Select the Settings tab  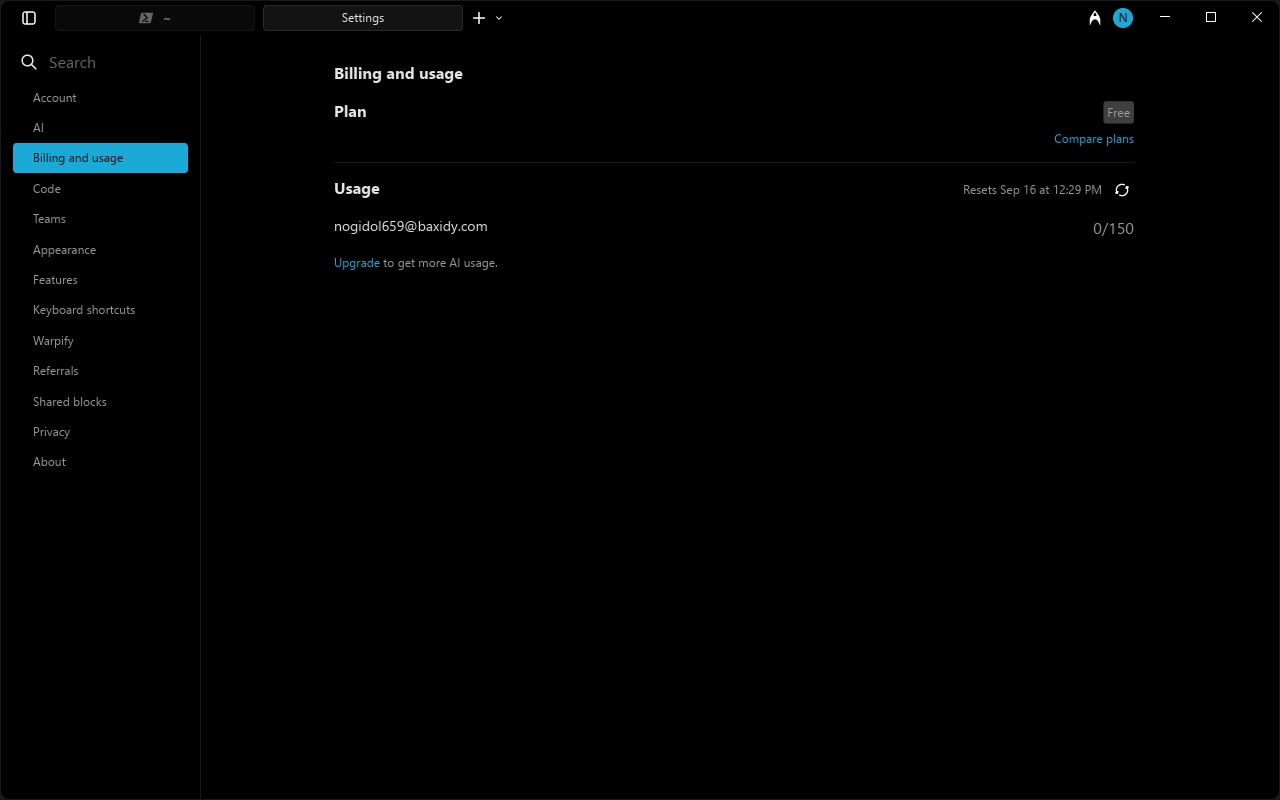click(362, 18)
